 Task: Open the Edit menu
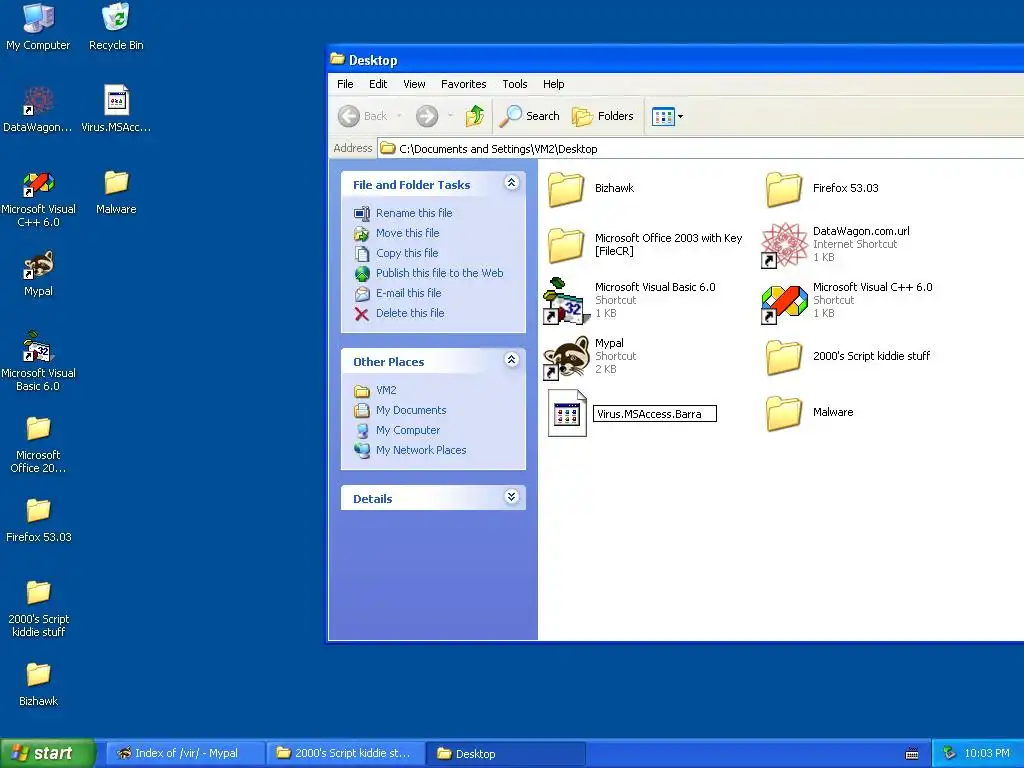coord(377,84)
